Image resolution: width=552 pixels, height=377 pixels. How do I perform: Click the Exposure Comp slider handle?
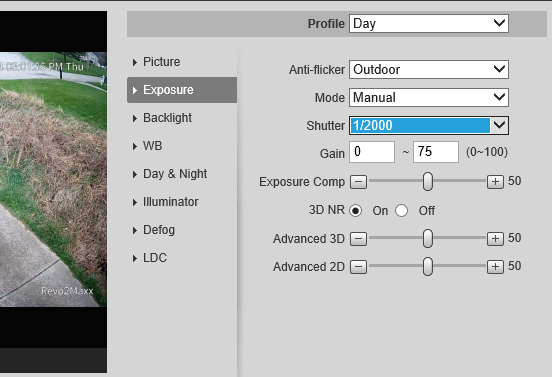428,182
